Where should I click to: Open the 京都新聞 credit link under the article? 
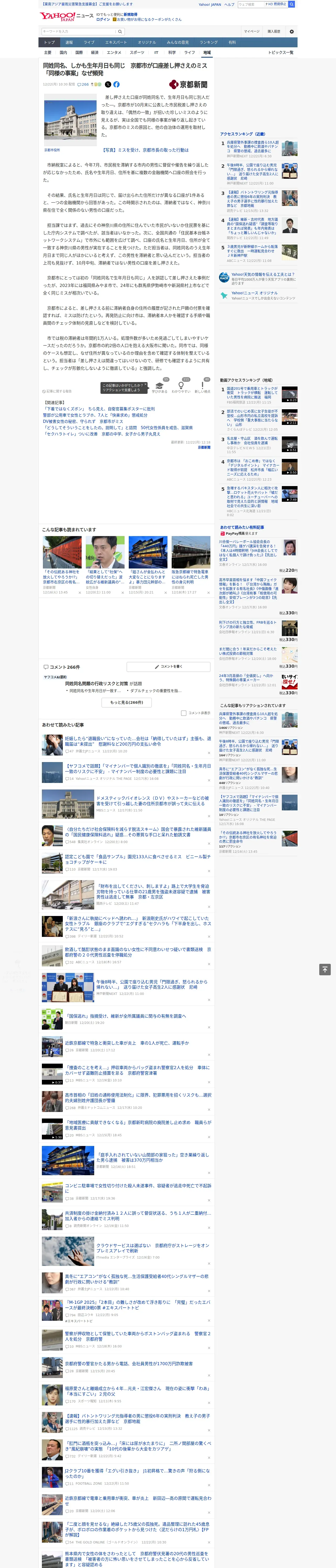[x=204, y=447]
